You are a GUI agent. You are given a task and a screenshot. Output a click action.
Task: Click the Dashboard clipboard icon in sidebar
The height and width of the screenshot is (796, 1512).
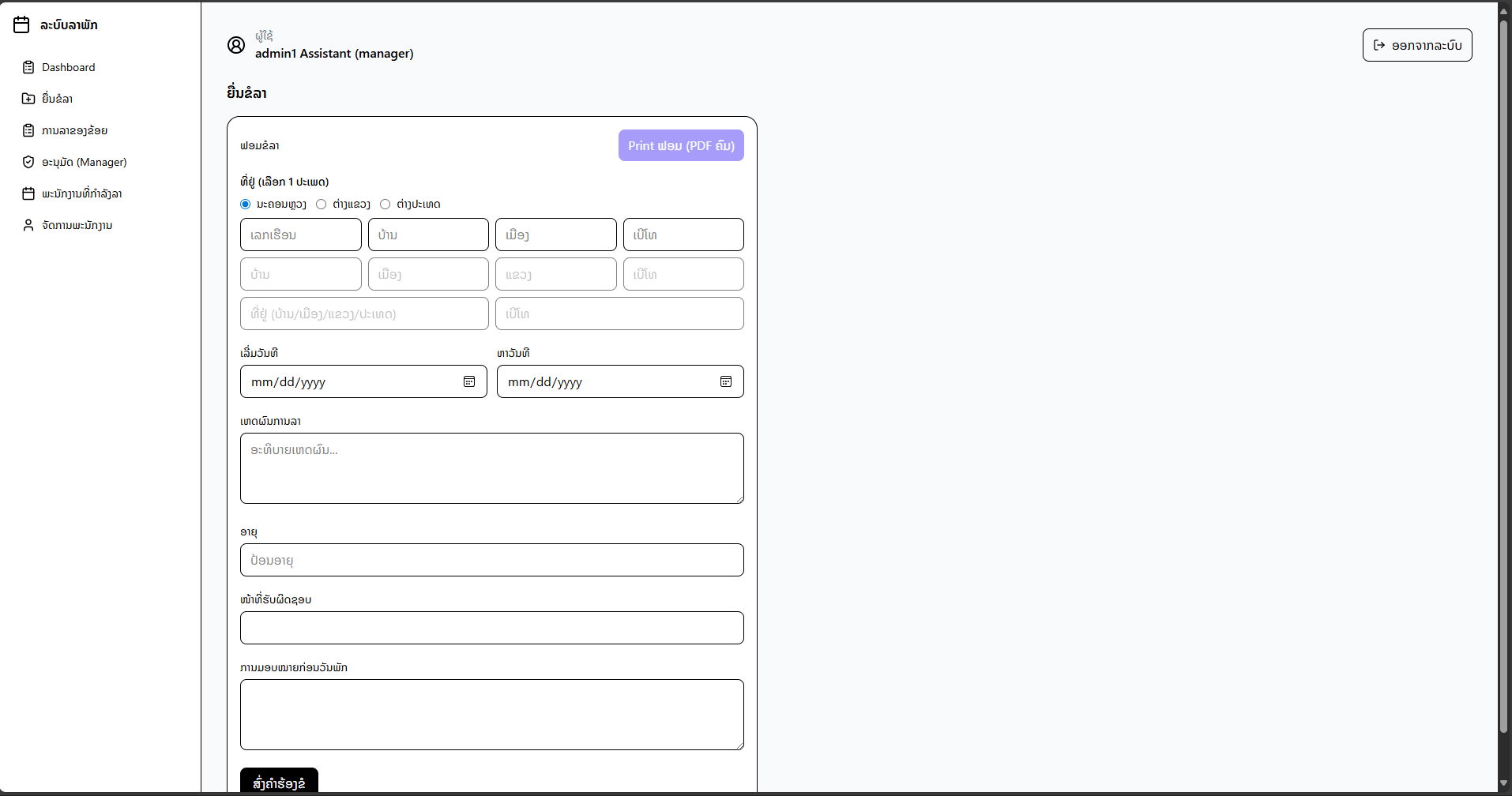pos(28,67)
